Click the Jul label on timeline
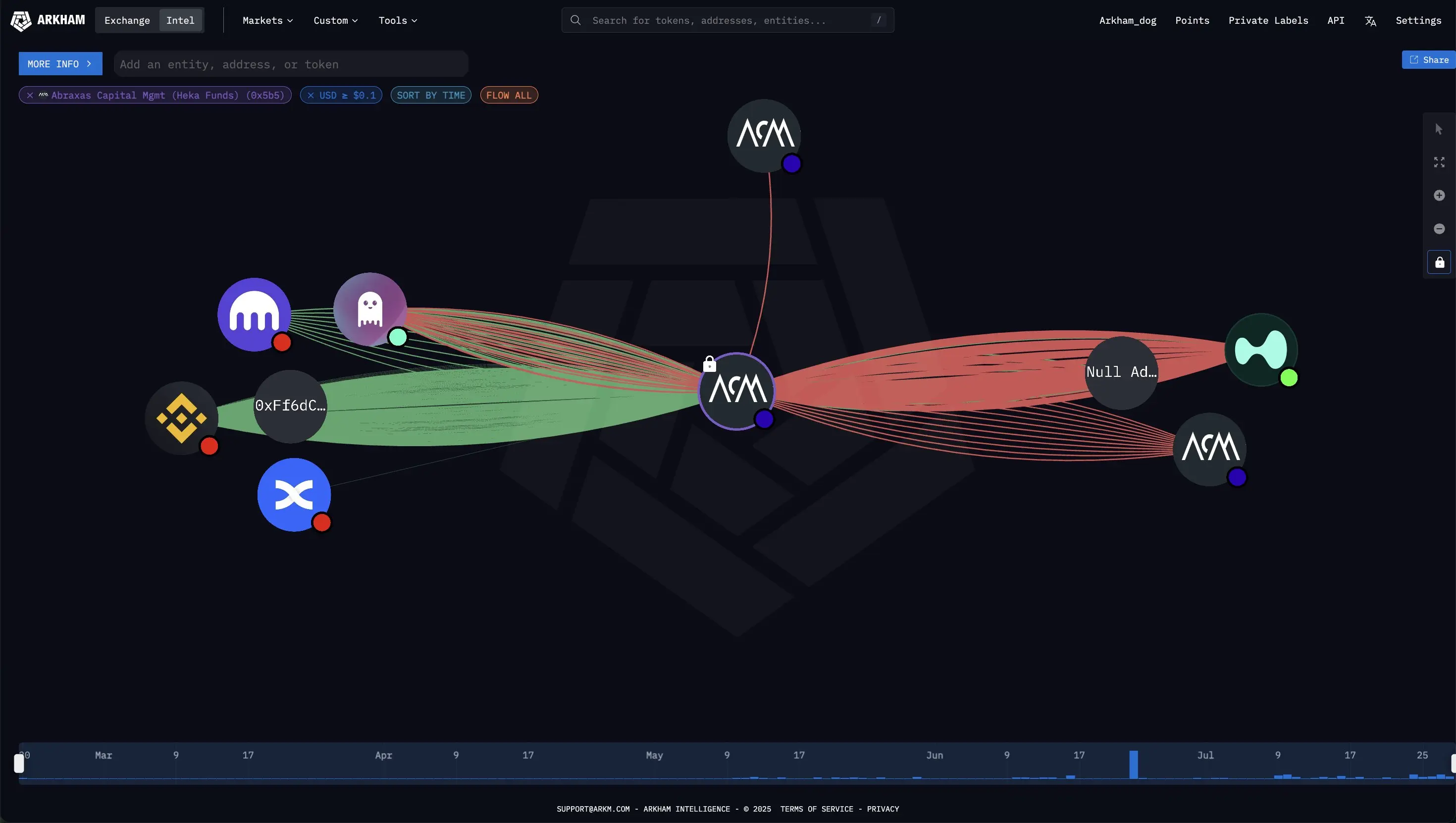Image resolution: width=1456 pixels, height=823 pixels. [1205, 755]
